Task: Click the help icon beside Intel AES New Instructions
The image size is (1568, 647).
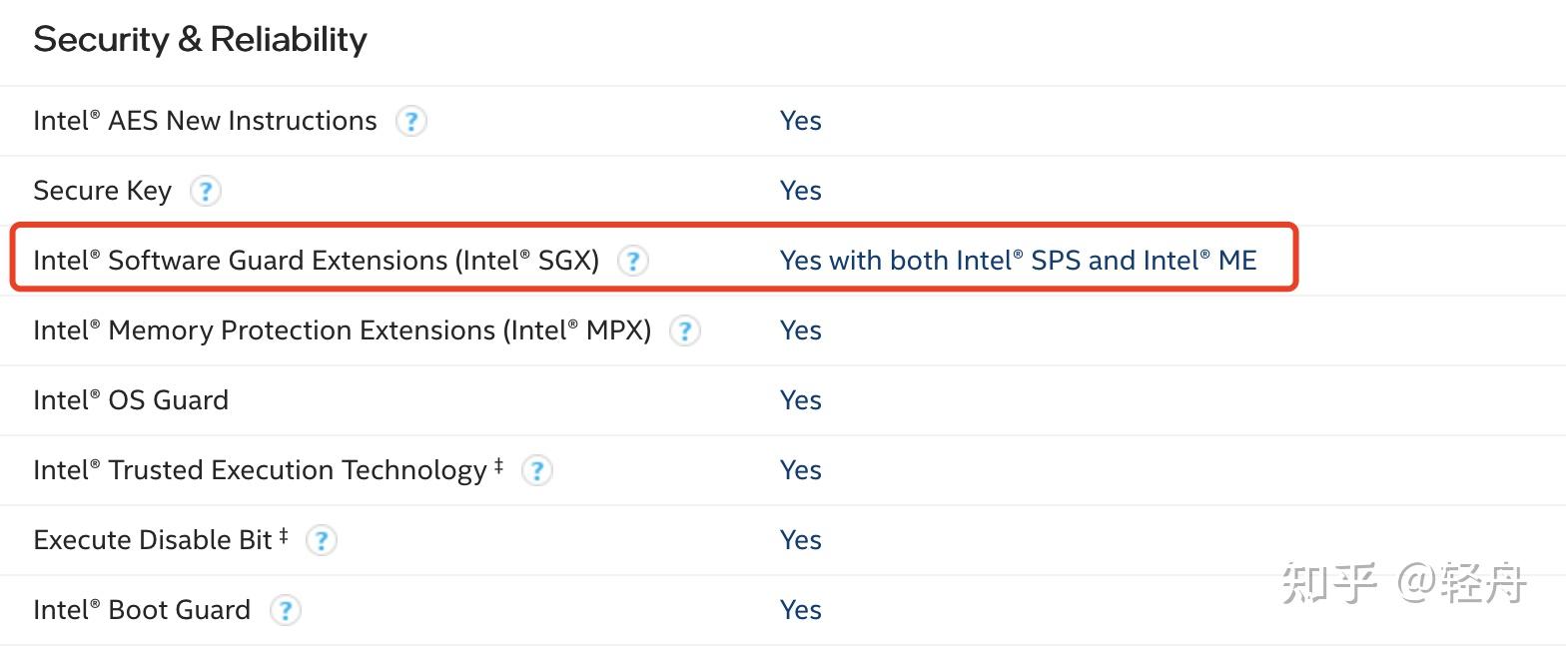Action: (411, 121)
